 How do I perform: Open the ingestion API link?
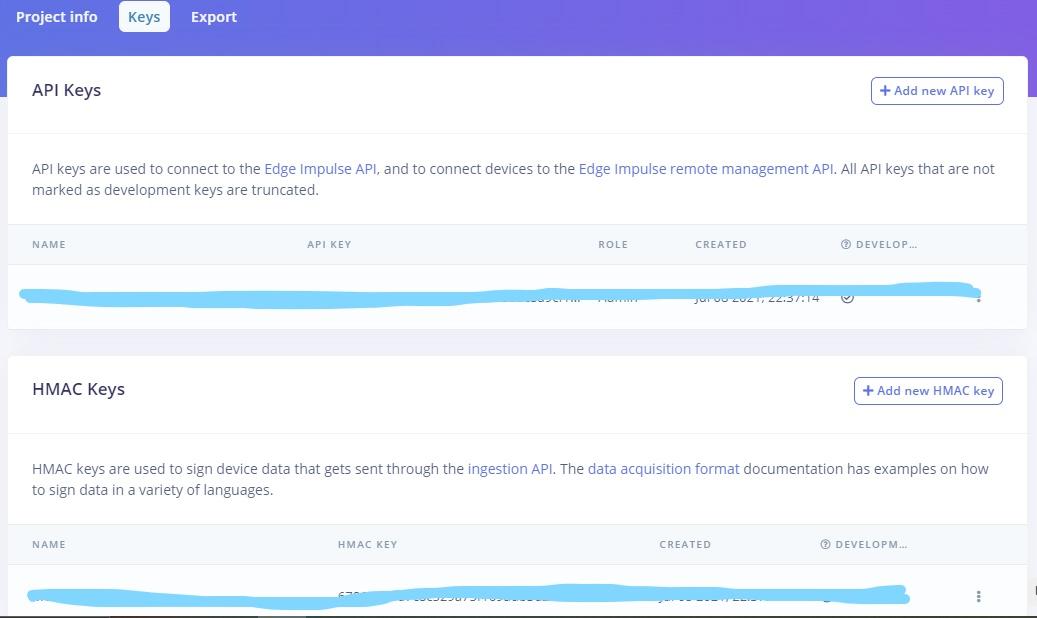tap(510, 469)
